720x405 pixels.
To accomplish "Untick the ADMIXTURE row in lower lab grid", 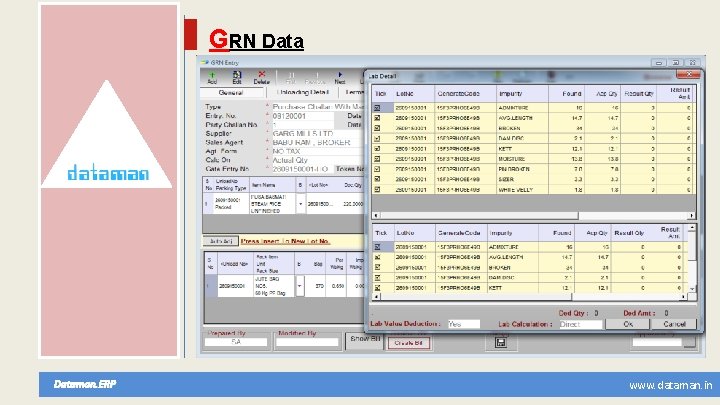I will 377,247.
